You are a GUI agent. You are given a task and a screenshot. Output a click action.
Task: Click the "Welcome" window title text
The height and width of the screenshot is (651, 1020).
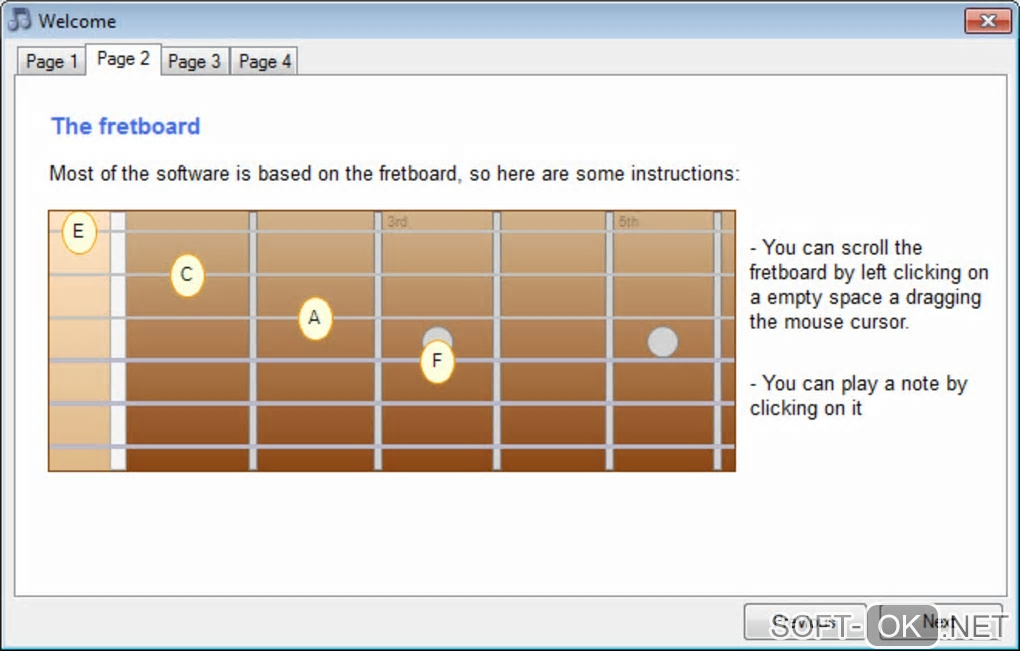pyautogui.click(x=77, y=20)
